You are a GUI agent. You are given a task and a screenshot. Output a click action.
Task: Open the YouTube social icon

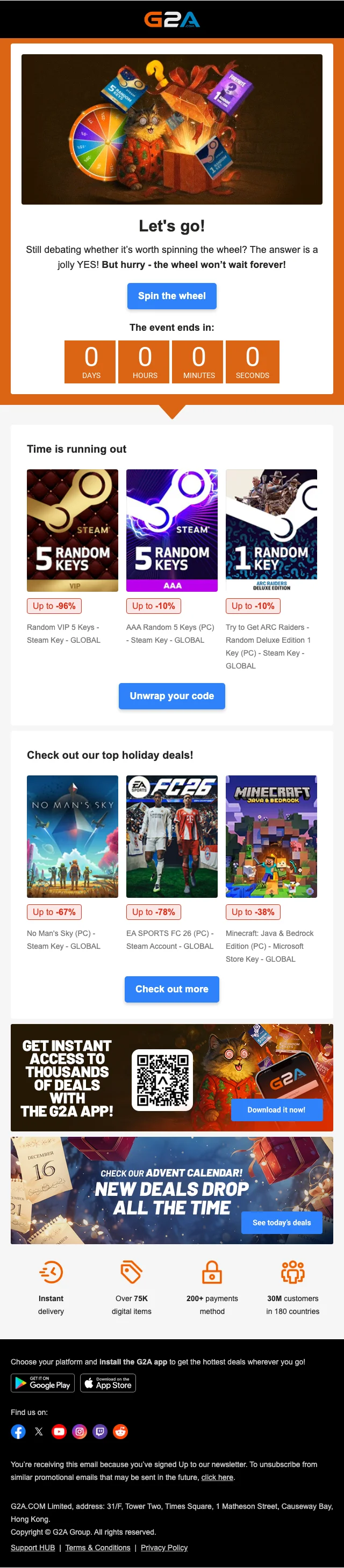[x=59, y=1431]
